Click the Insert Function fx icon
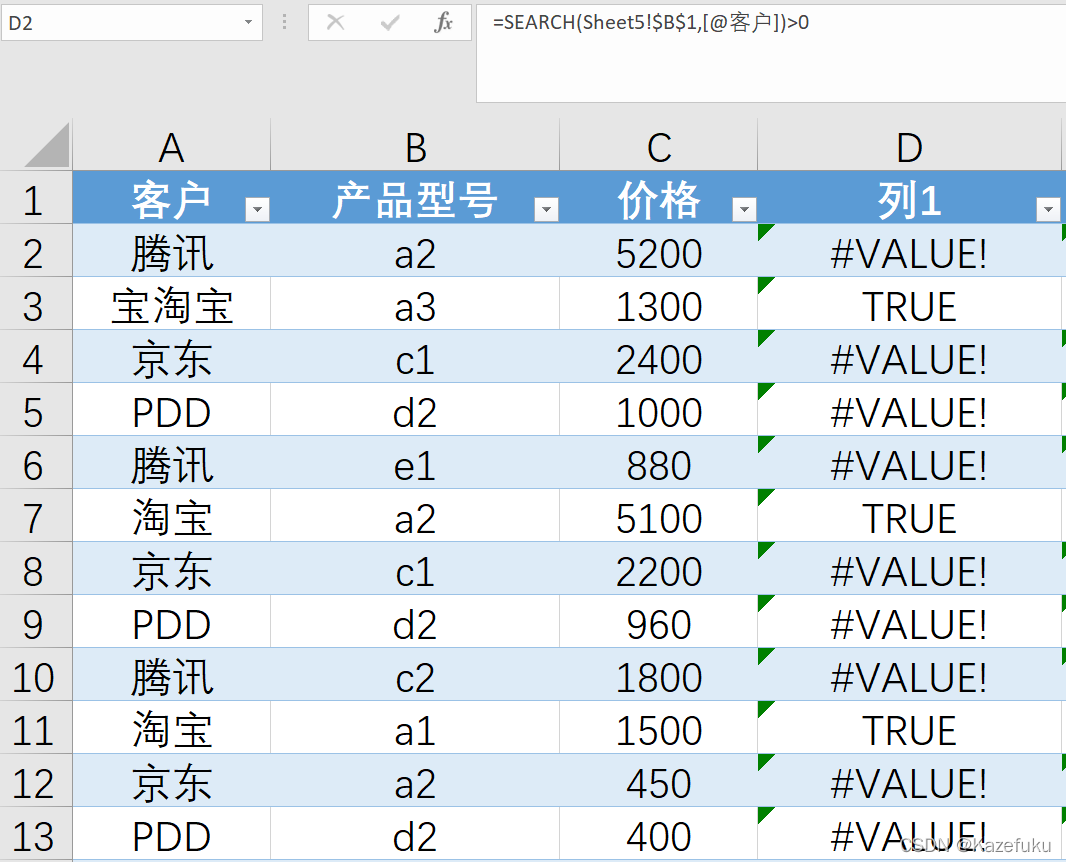Image resolution: width=1066 pixels, height=862 pixels. tap(443, 22)
